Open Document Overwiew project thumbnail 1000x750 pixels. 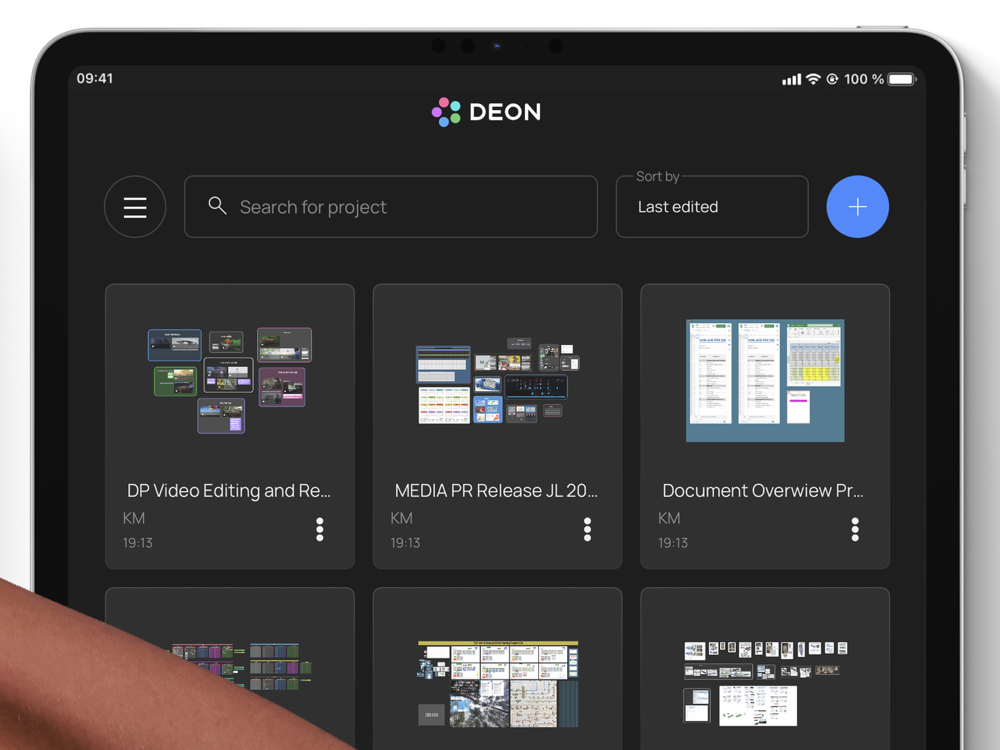765,380
